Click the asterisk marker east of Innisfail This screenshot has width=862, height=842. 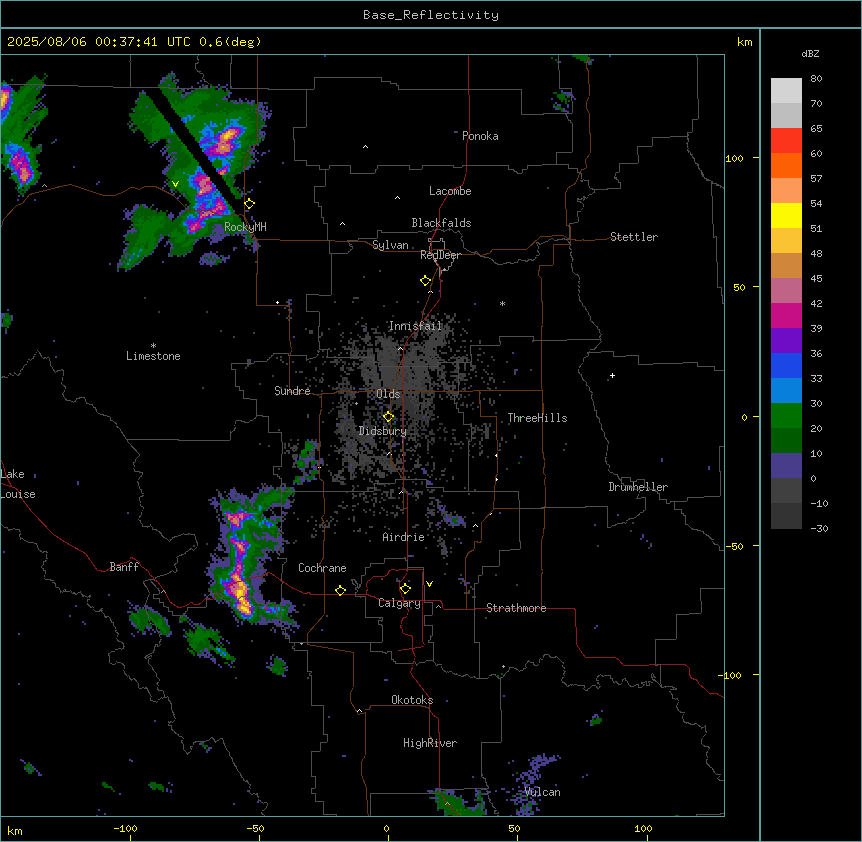click(x=502, y=303)
